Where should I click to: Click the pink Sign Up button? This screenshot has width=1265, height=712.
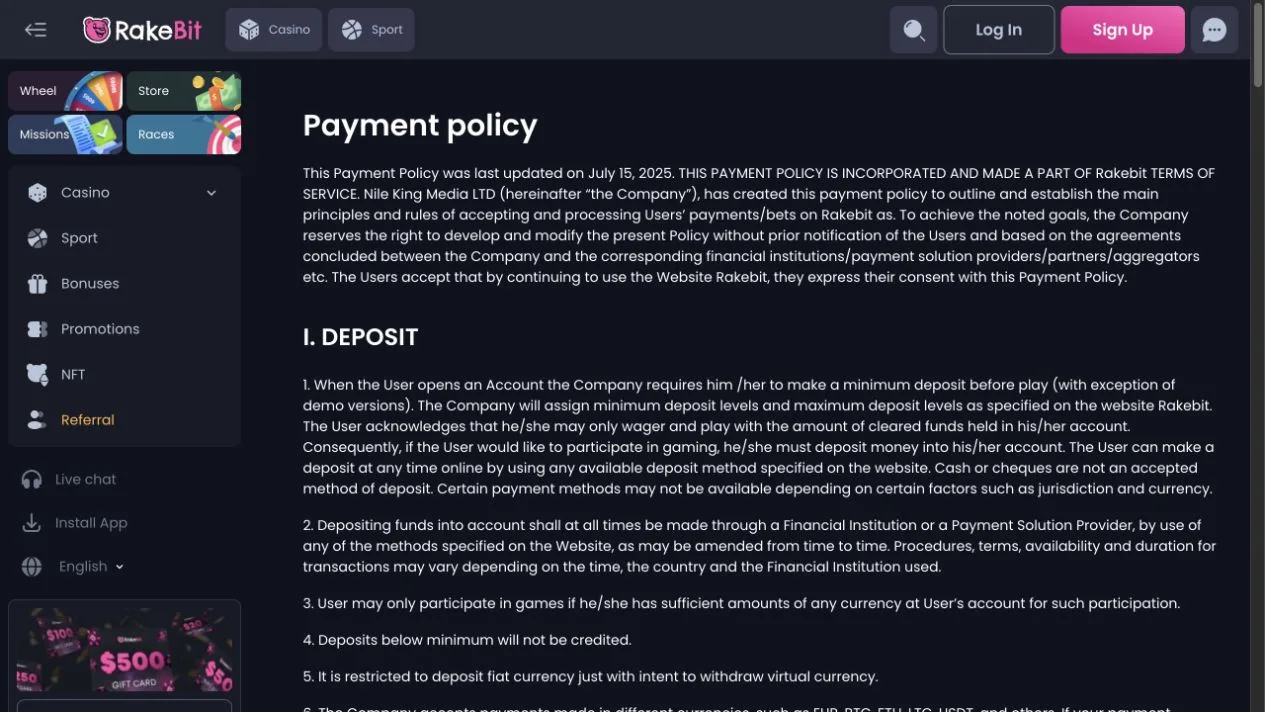click(x=1123, y=30)
